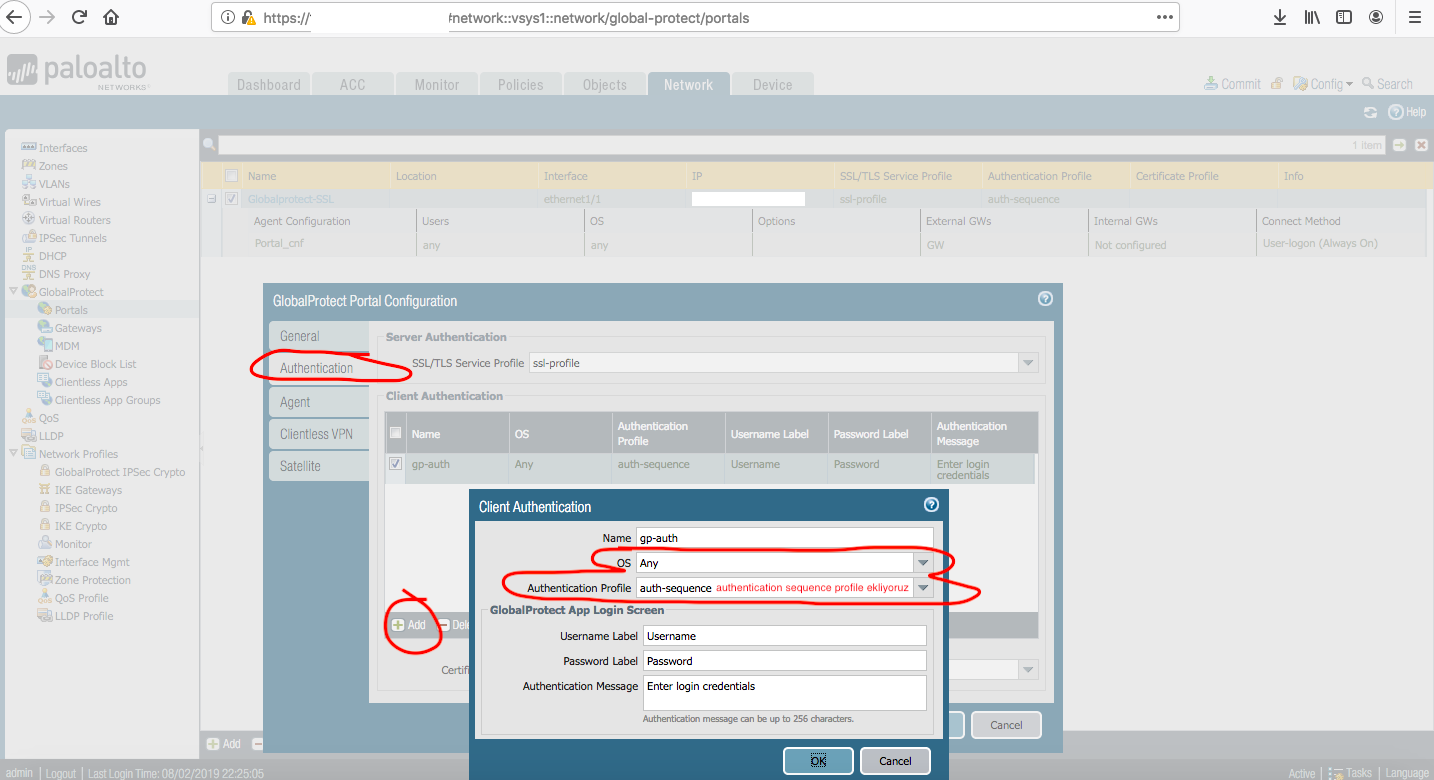Toggle the gp-auth row checkbox

(395, 464)
